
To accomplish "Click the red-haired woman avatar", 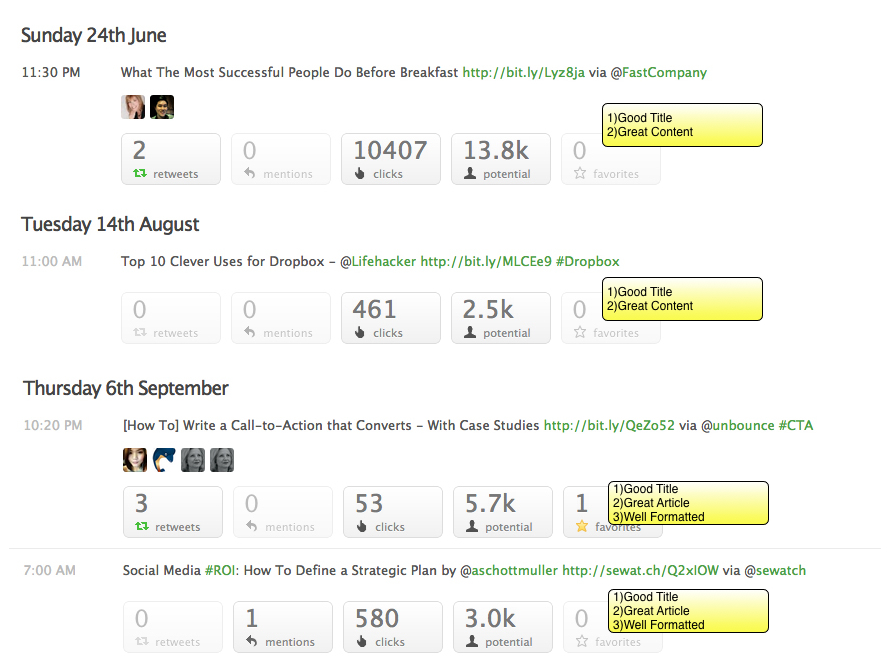I will [135, 460].
